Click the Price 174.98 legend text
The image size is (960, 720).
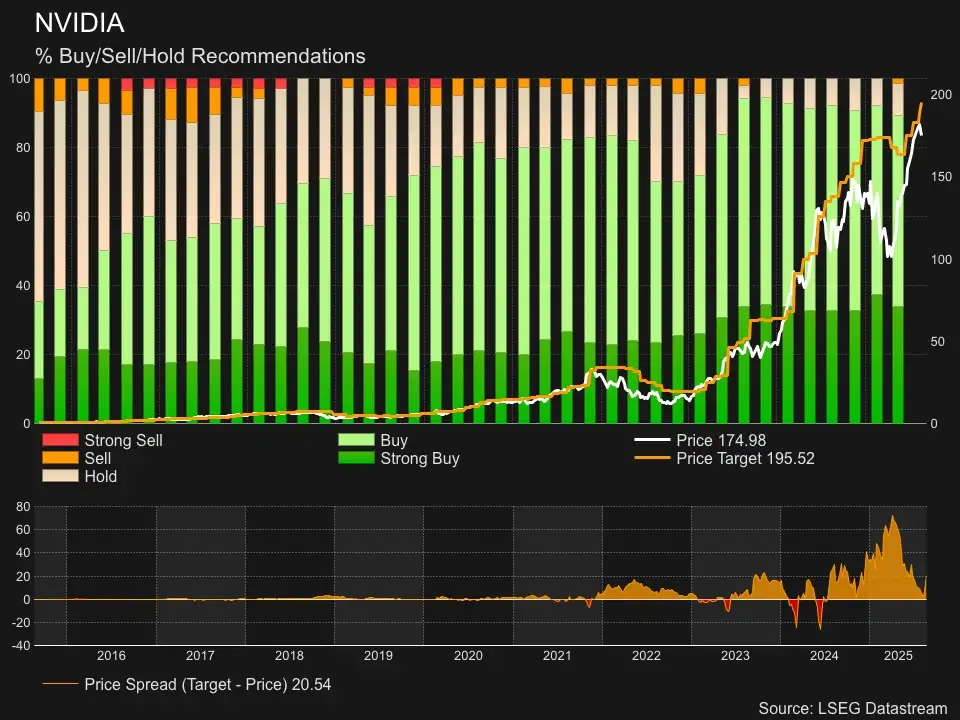[x=721, y=440]
